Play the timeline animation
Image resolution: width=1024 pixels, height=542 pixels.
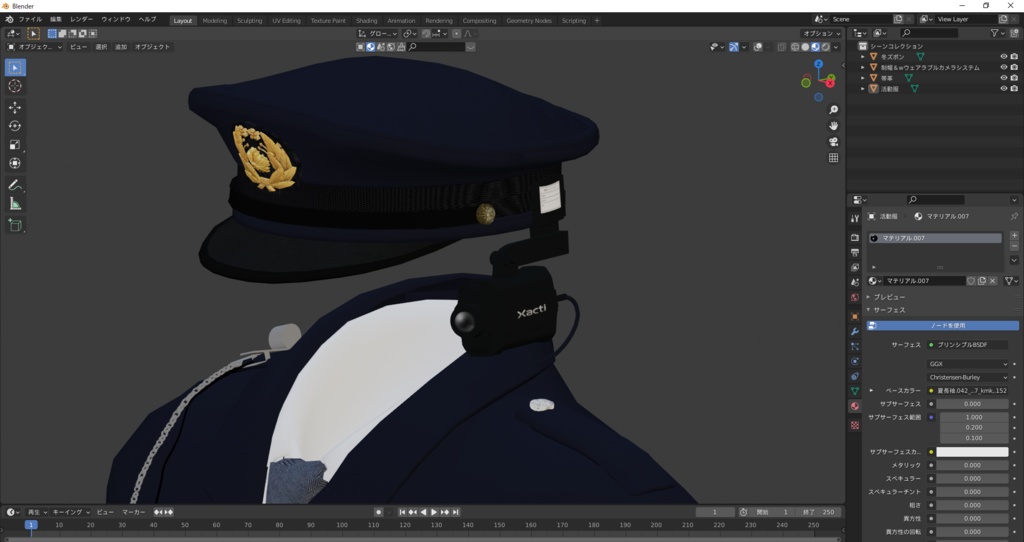[x=434, y=513]
